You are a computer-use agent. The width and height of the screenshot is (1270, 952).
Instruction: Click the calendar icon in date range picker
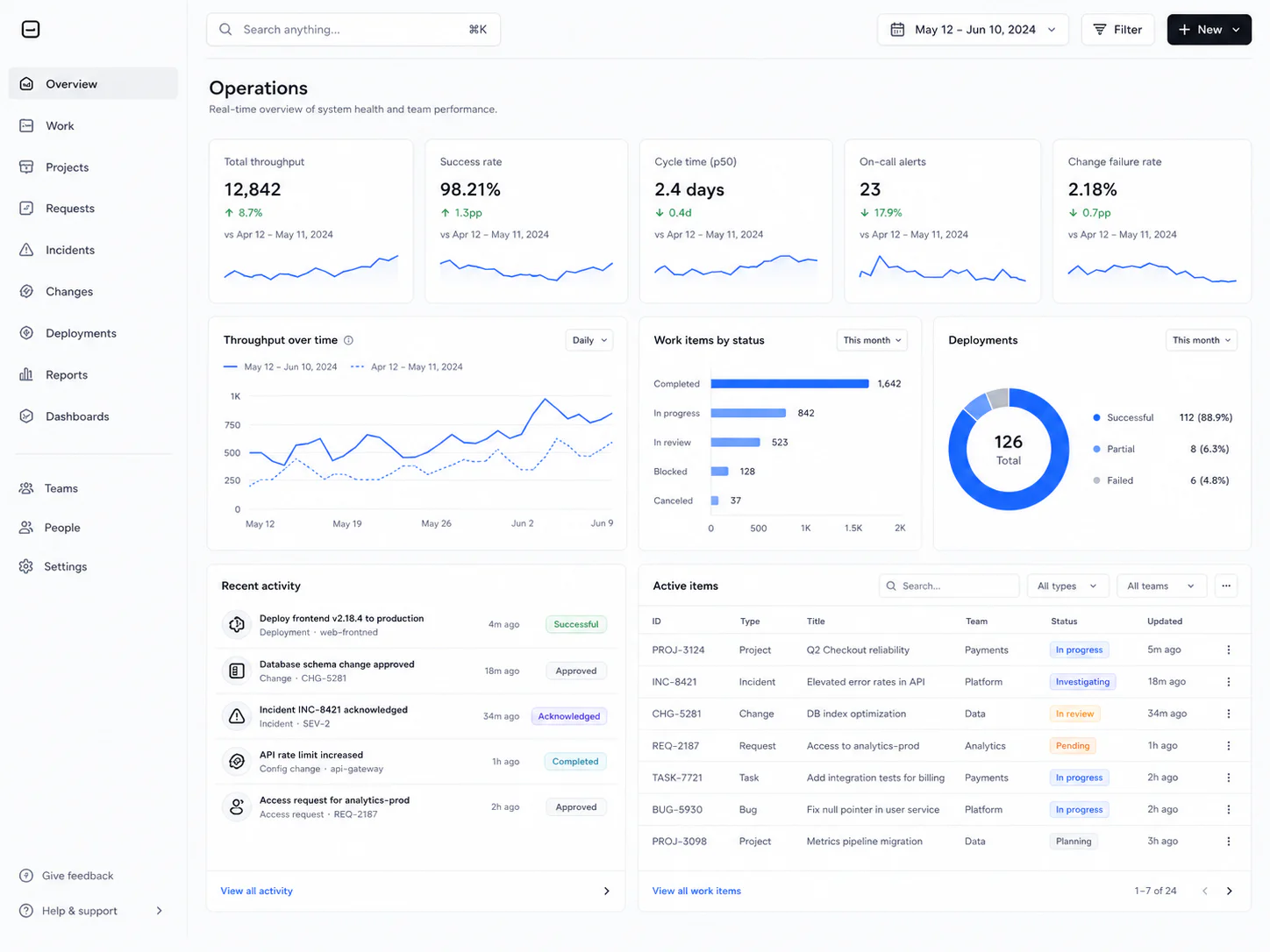897,30
